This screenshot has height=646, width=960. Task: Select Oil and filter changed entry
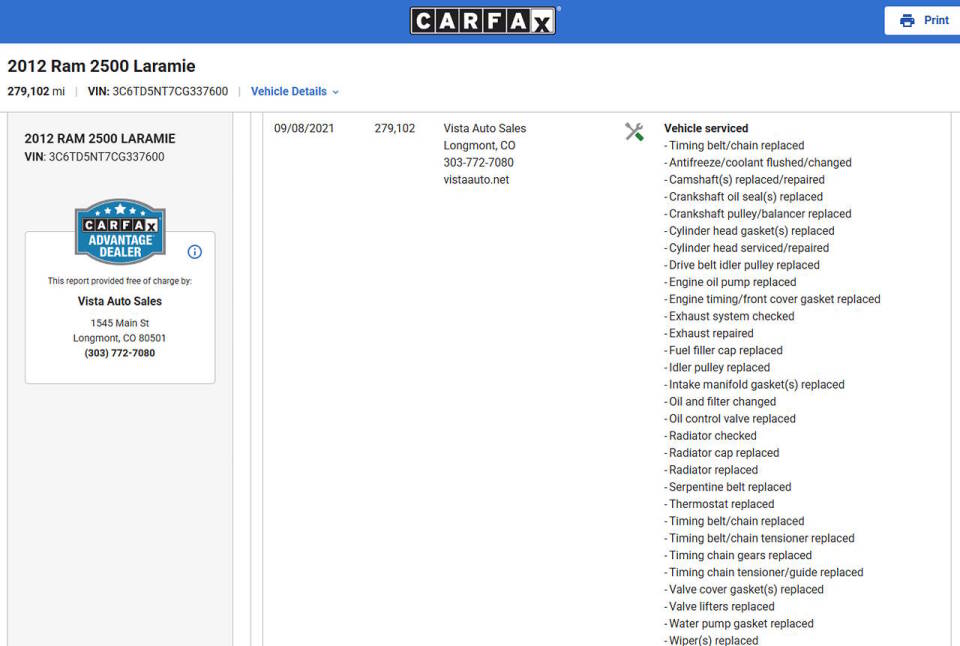click(x=720, y=402)
